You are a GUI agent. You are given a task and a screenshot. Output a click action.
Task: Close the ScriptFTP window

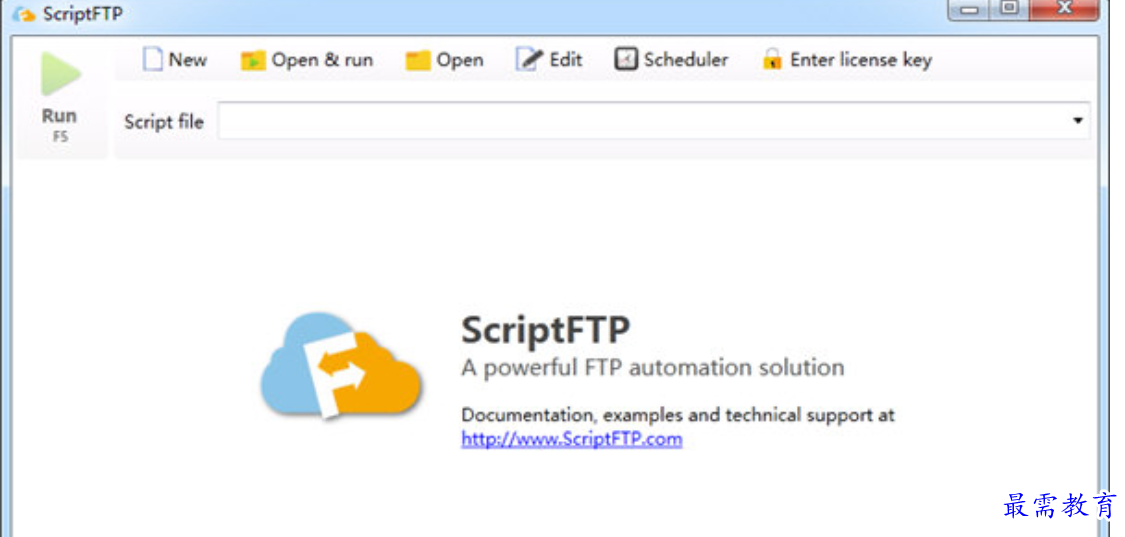point(1064,9)
